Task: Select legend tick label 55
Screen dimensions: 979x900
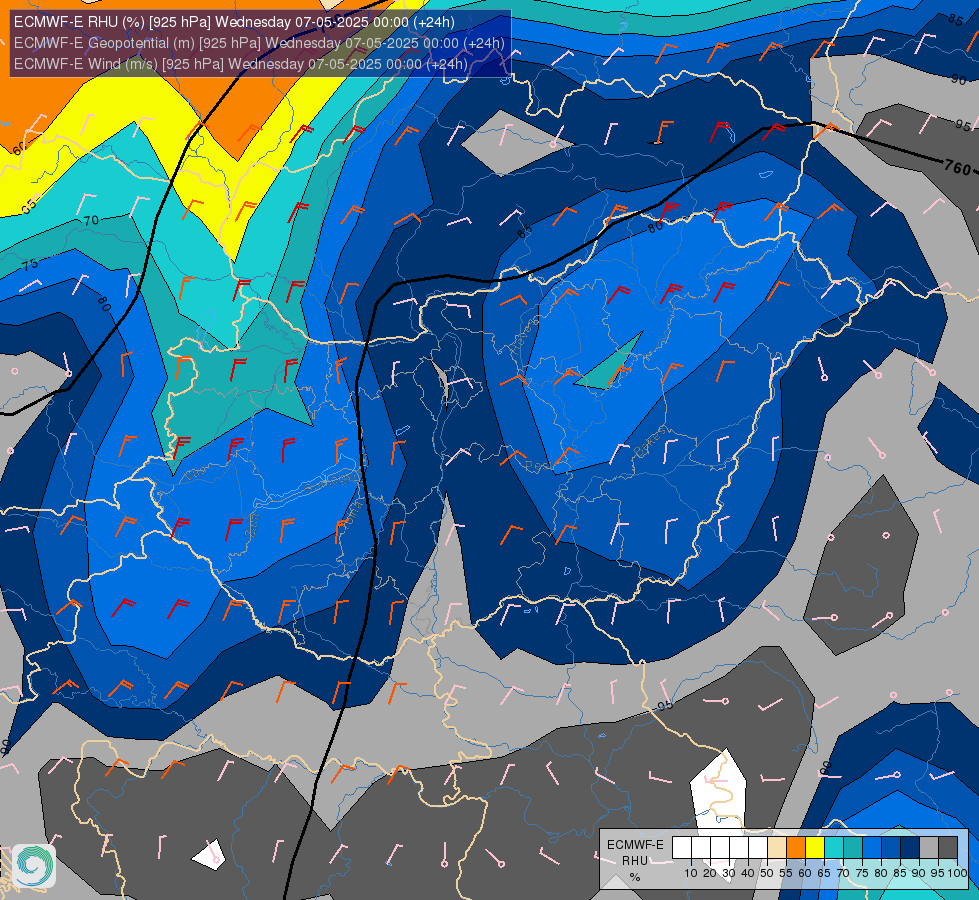Action: (786, 873)
